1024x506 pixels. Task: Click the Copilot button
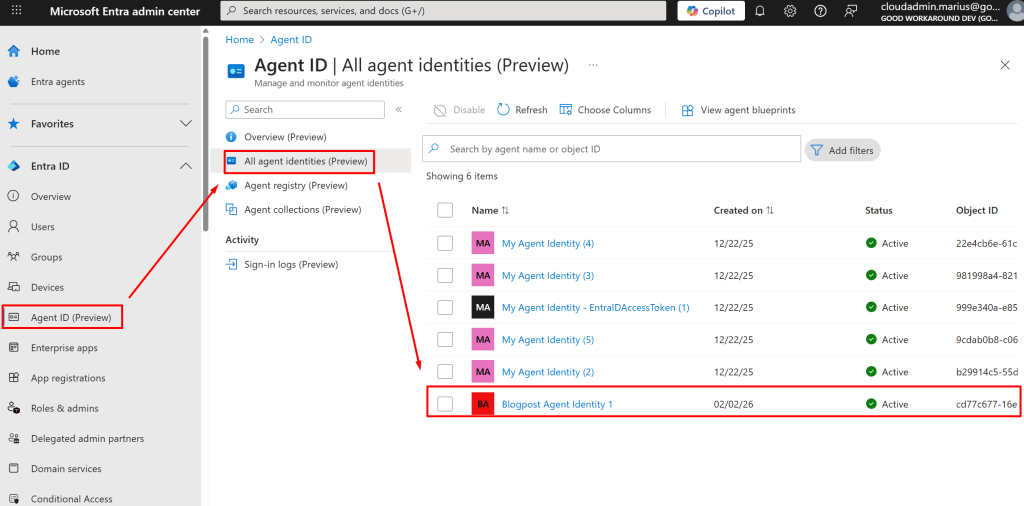[711, 11]
